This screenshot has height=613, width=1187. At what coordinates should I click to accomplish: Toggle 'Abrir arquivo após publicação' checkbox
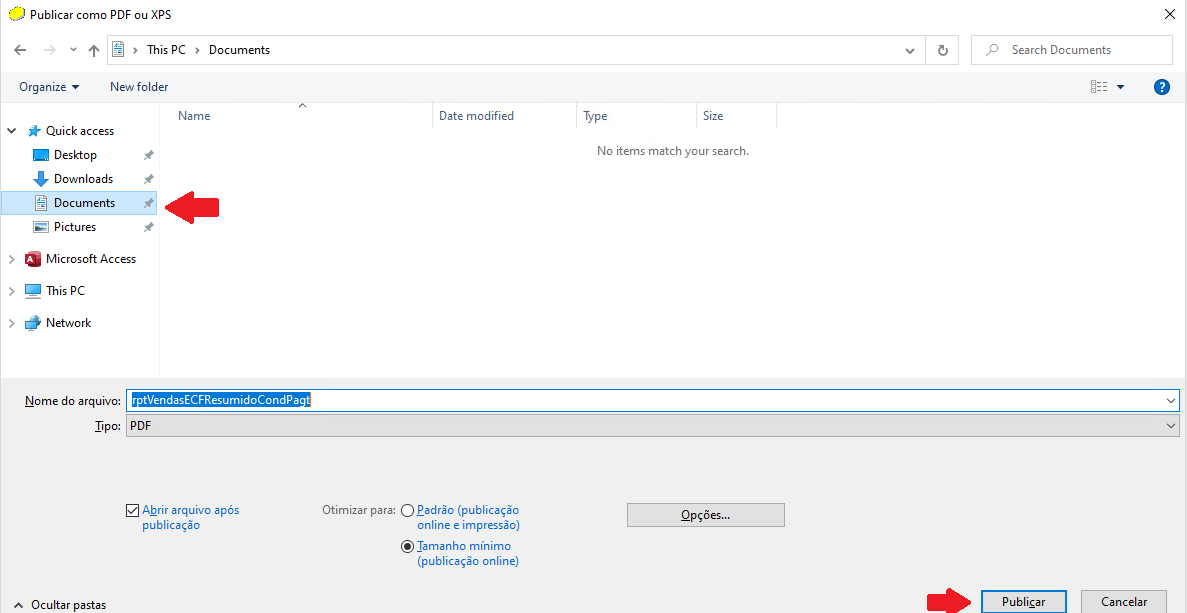pos(133,510)
